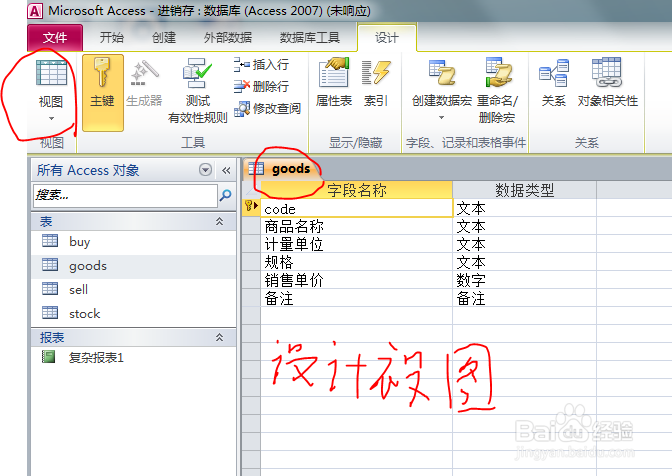
Task: Click the 视图 (View) table icon
Action: tap(51, 73)
